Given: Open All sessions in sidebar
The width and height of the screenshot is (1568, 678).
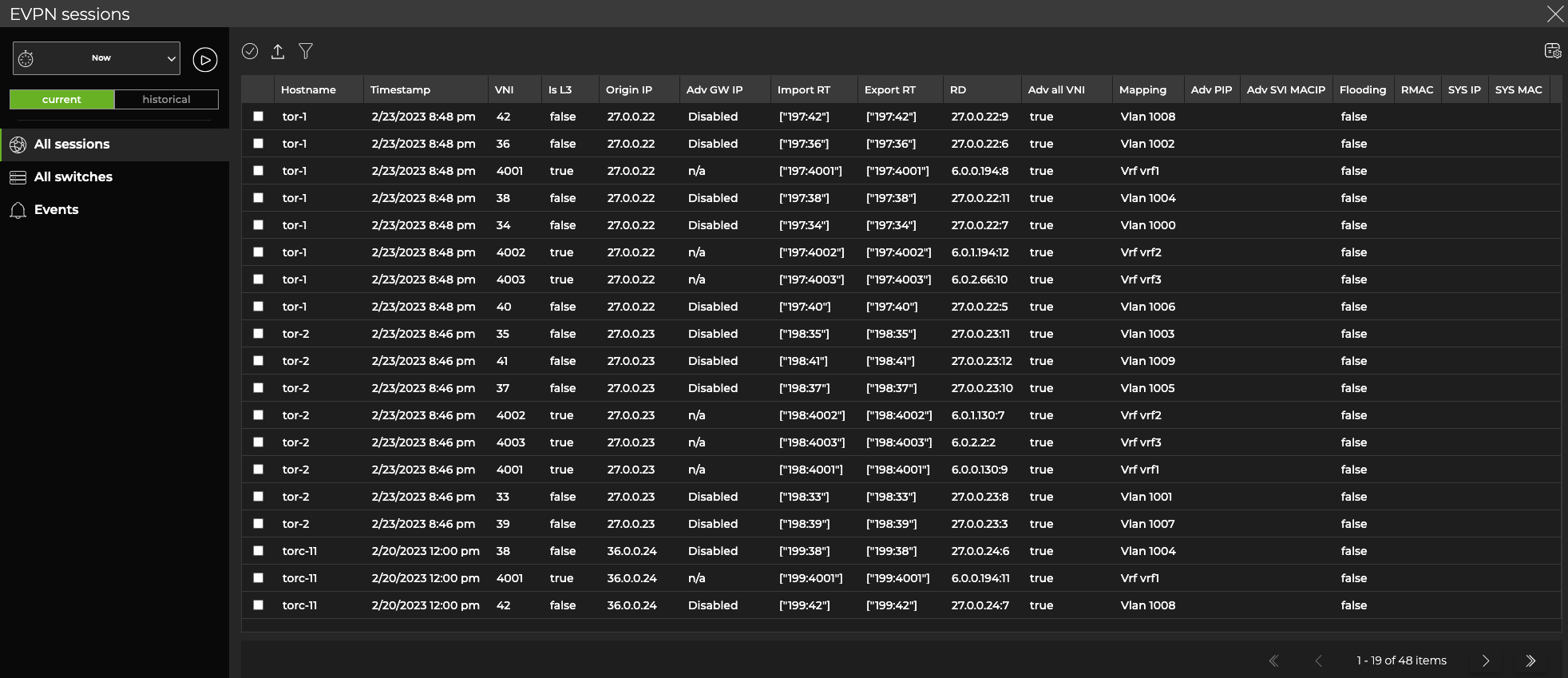Looking at the screenshot, I should (x=72, y=145).
